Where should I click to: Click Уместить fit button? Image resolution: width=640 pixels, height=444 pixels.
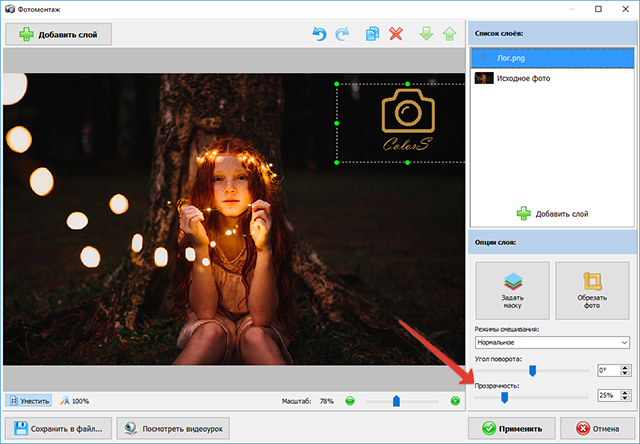click(29, 401)
